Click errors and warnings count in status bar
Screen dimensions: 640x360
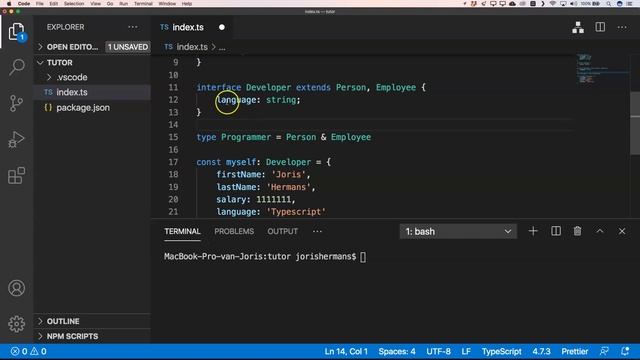pos(29,351)
